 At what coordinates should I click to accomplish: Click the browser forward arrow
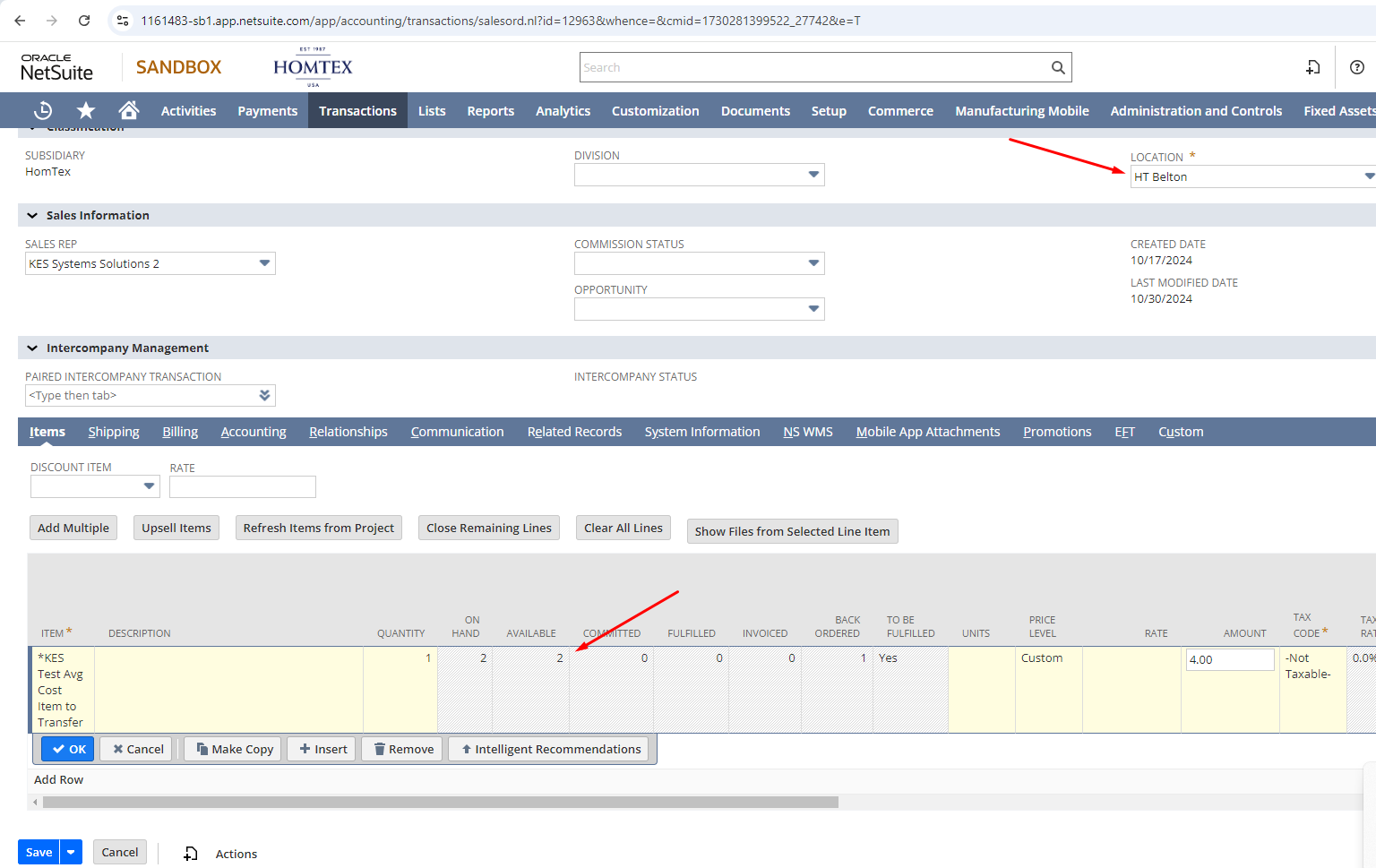tap(52, 20)
